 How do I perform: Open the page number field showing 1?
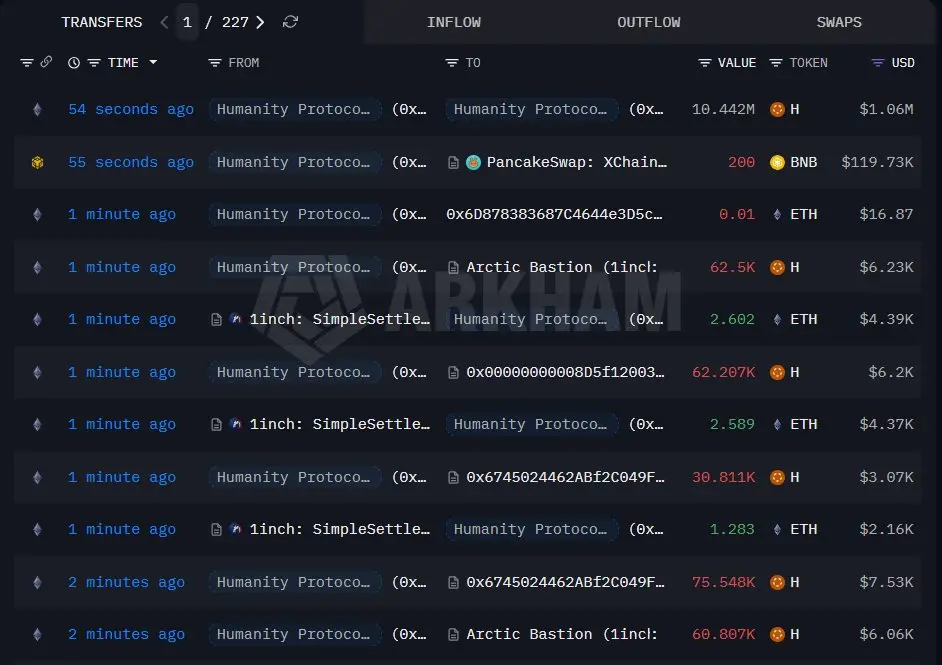point(187,22)
